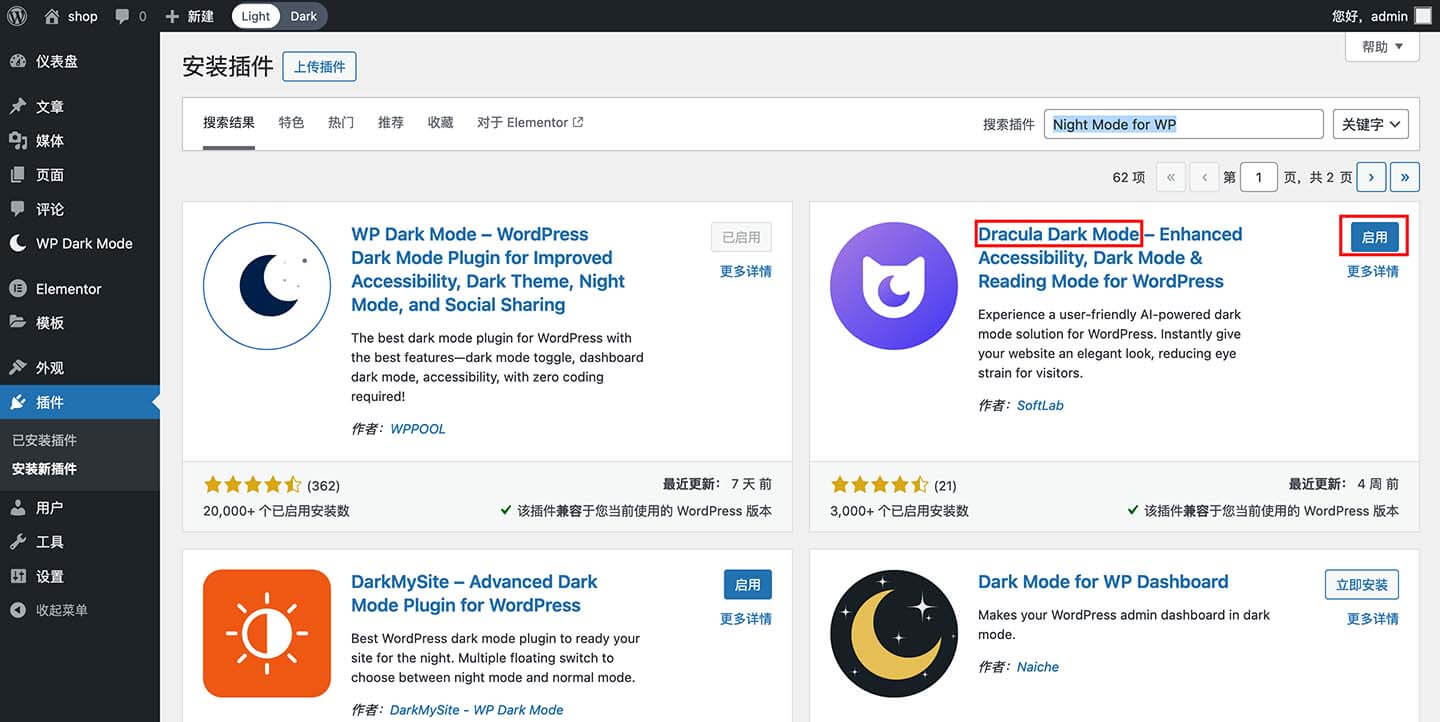Go to next page arrow
Screen dimensions: 1440x722
pyautogui.click(x=1371, y=177)
